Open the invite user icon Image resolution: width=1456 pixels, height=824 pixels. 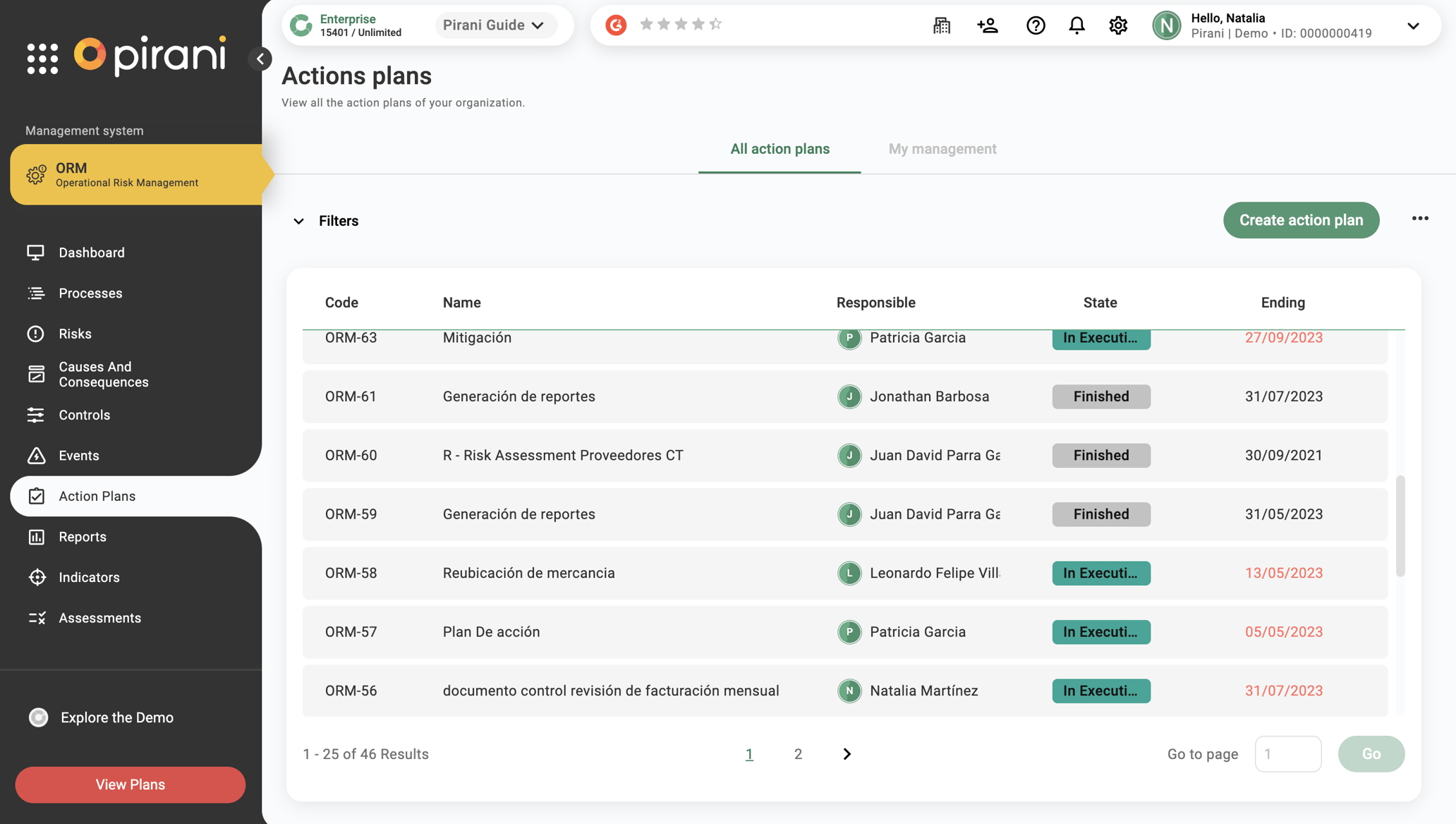point(988,25)
